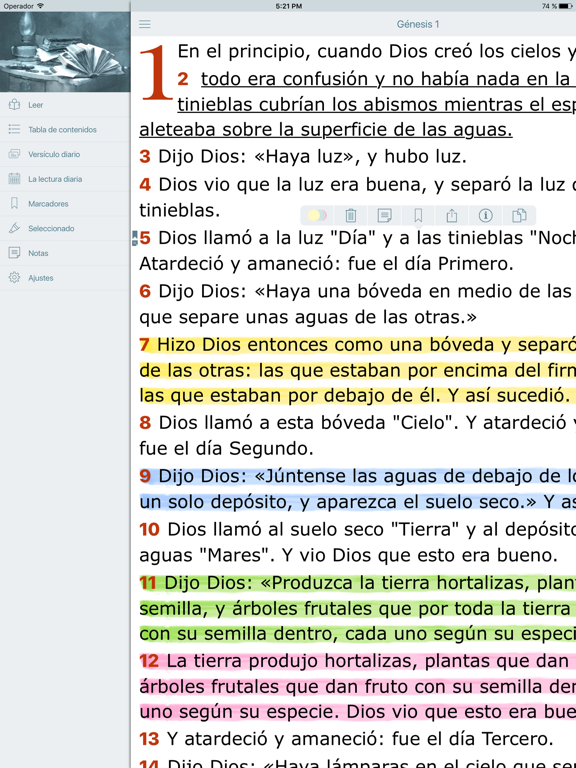Screen dimensions: 576x768
Task: Open the hamburger menu icon
Action: coord(144,24)
